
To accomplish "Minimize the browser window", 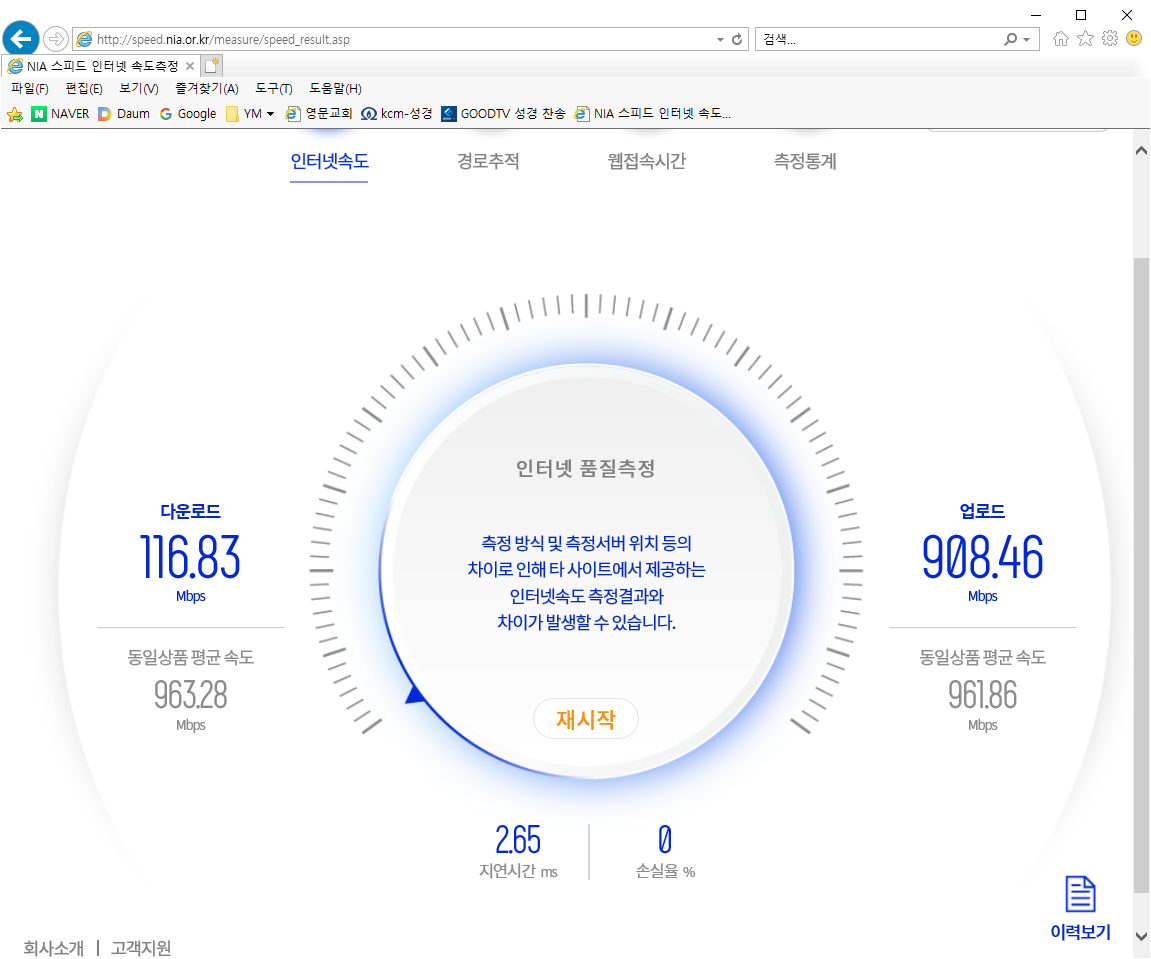I will click(x=1036, y=15).
